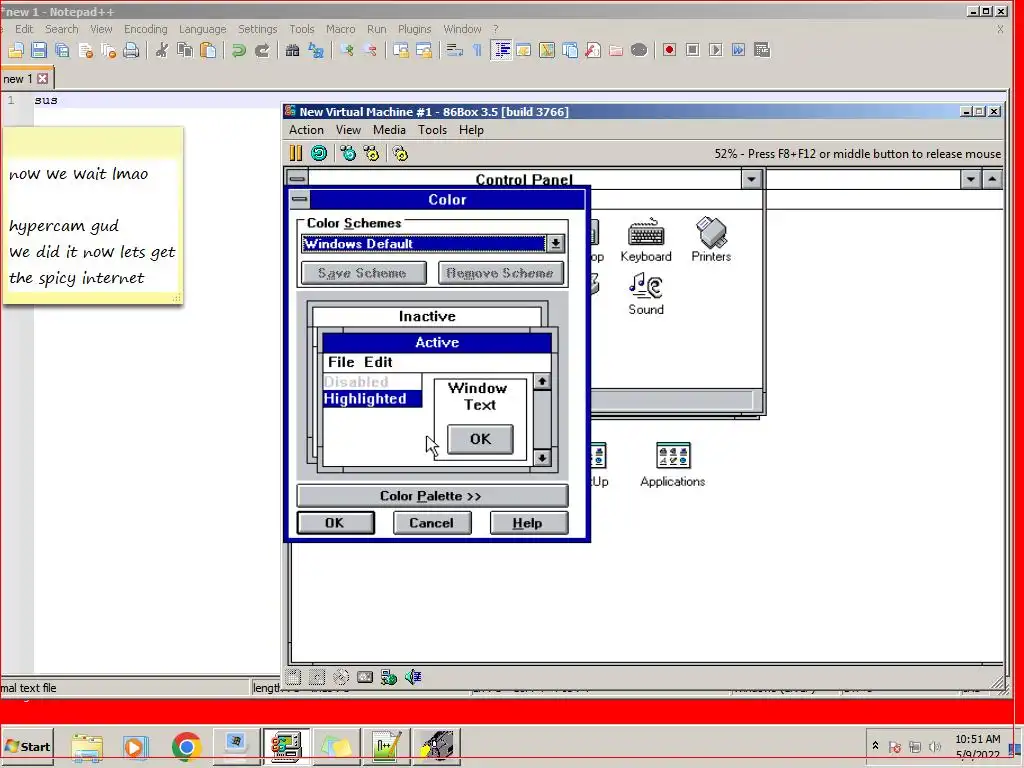1024x768 pixels.
Task: Open Find with binoculars icon
Action: pos(293,50)
